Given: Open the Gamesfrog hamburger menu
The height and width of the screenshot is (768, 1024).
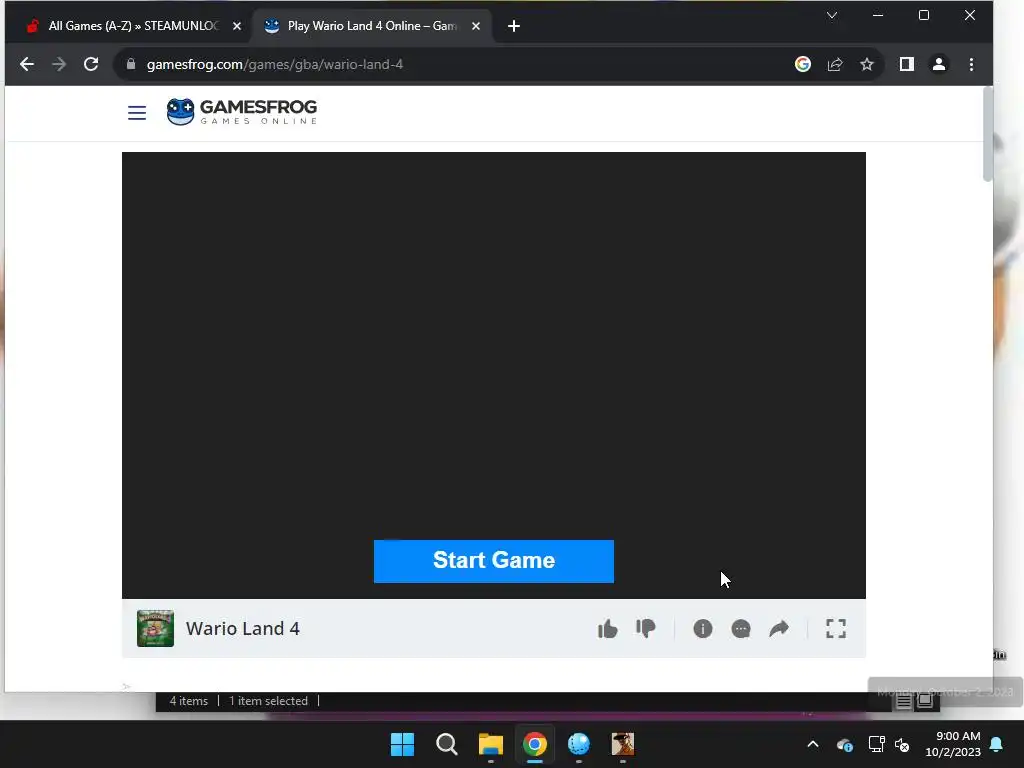Looking at the screenshot, I should (x=136, y=113).
